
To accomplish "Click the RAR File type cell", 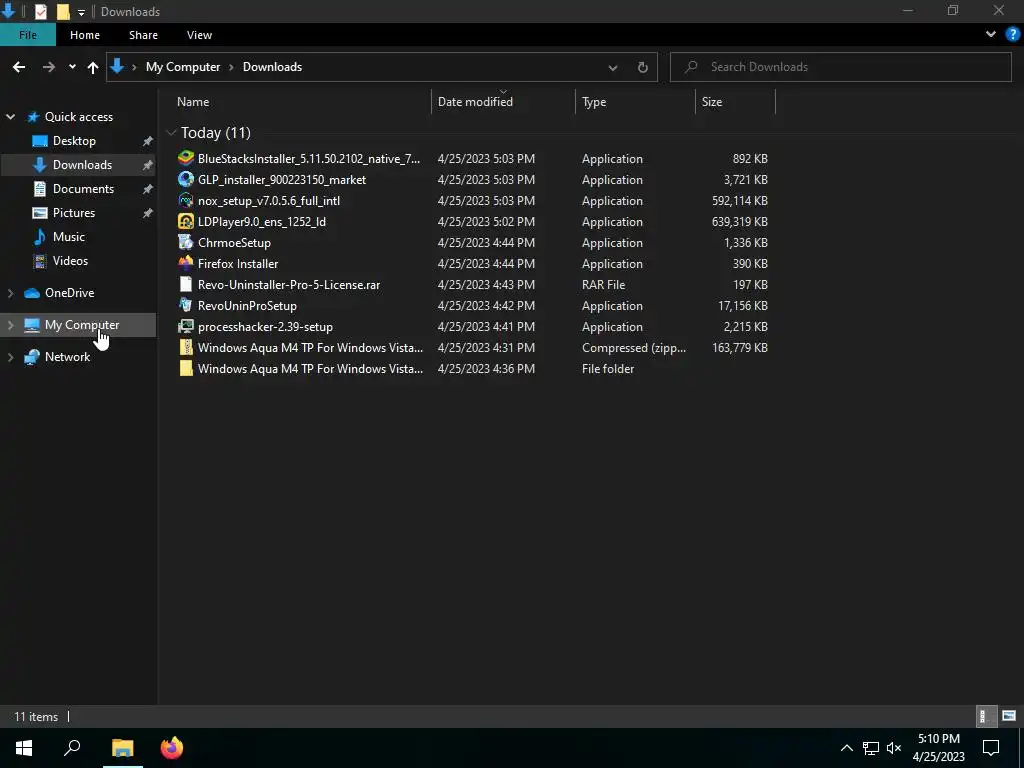I will pos(603,284).
